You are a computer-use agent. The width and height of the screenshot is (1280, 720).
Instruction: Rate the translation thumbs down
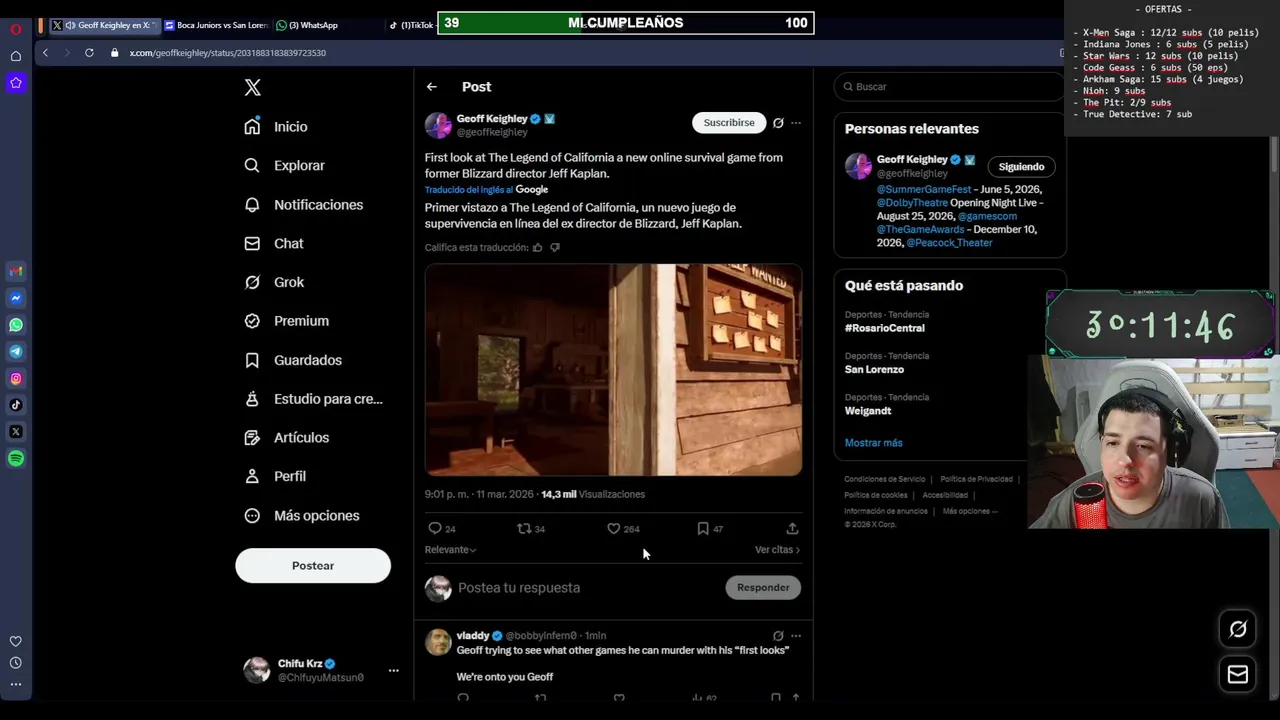(x=555, y=247)
